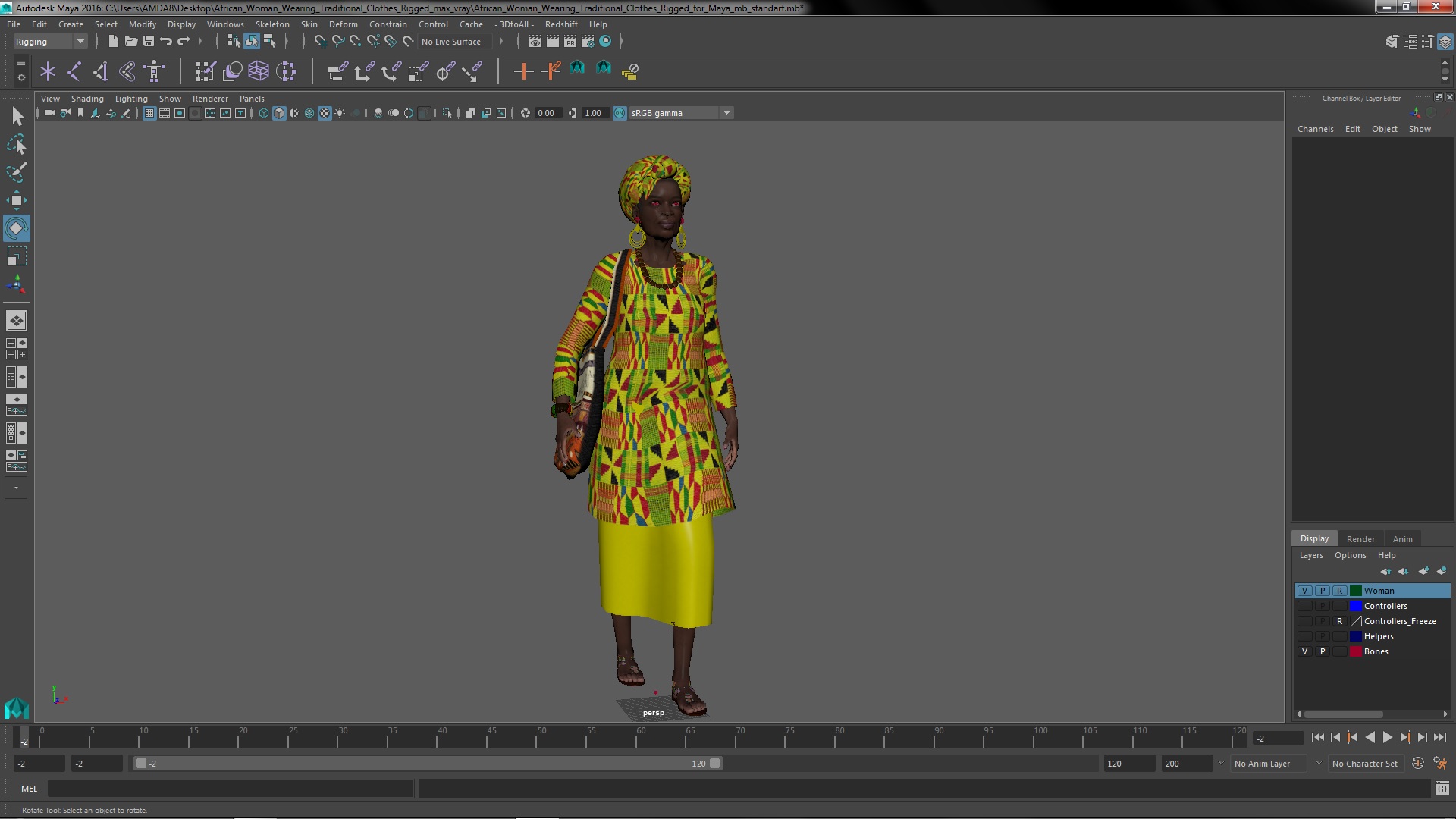Open Channels menu in Channel Box

pos(1315,129)
